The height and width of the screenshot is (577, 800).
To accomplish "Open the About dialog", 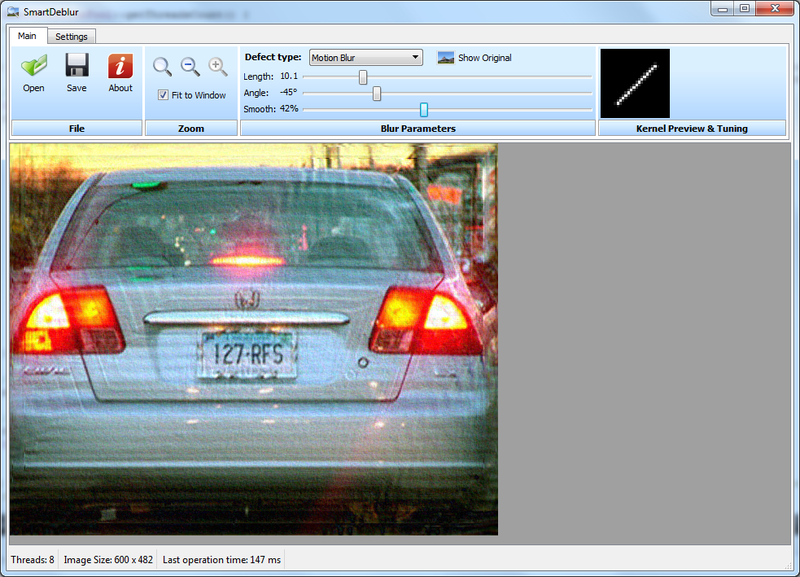I will click(119, 75).
